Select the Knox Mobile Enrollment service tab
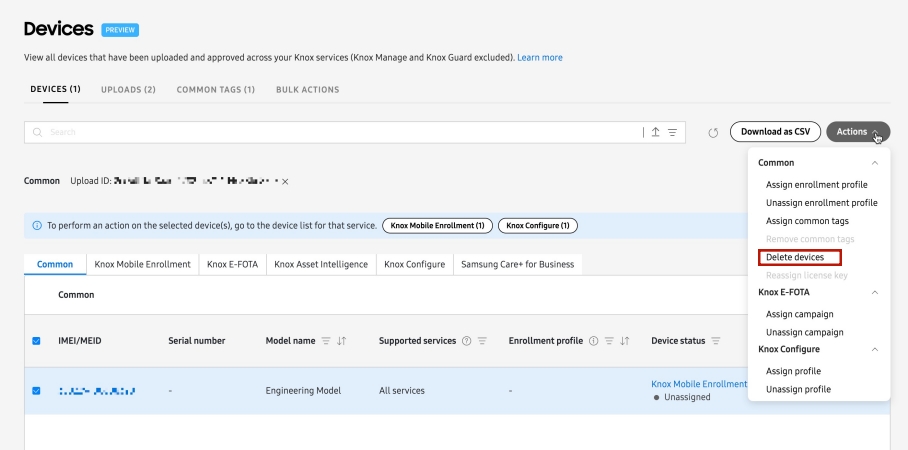Viewport: 908px width, 450px height. tap(142, 264)
